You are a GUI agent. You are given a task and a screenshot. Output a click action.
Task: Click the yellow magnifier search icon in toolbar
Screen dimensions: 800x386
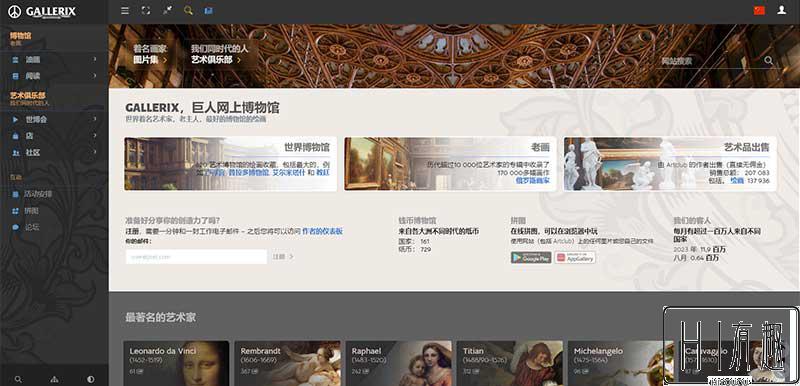pyautogui.click(x=188, y=10)
